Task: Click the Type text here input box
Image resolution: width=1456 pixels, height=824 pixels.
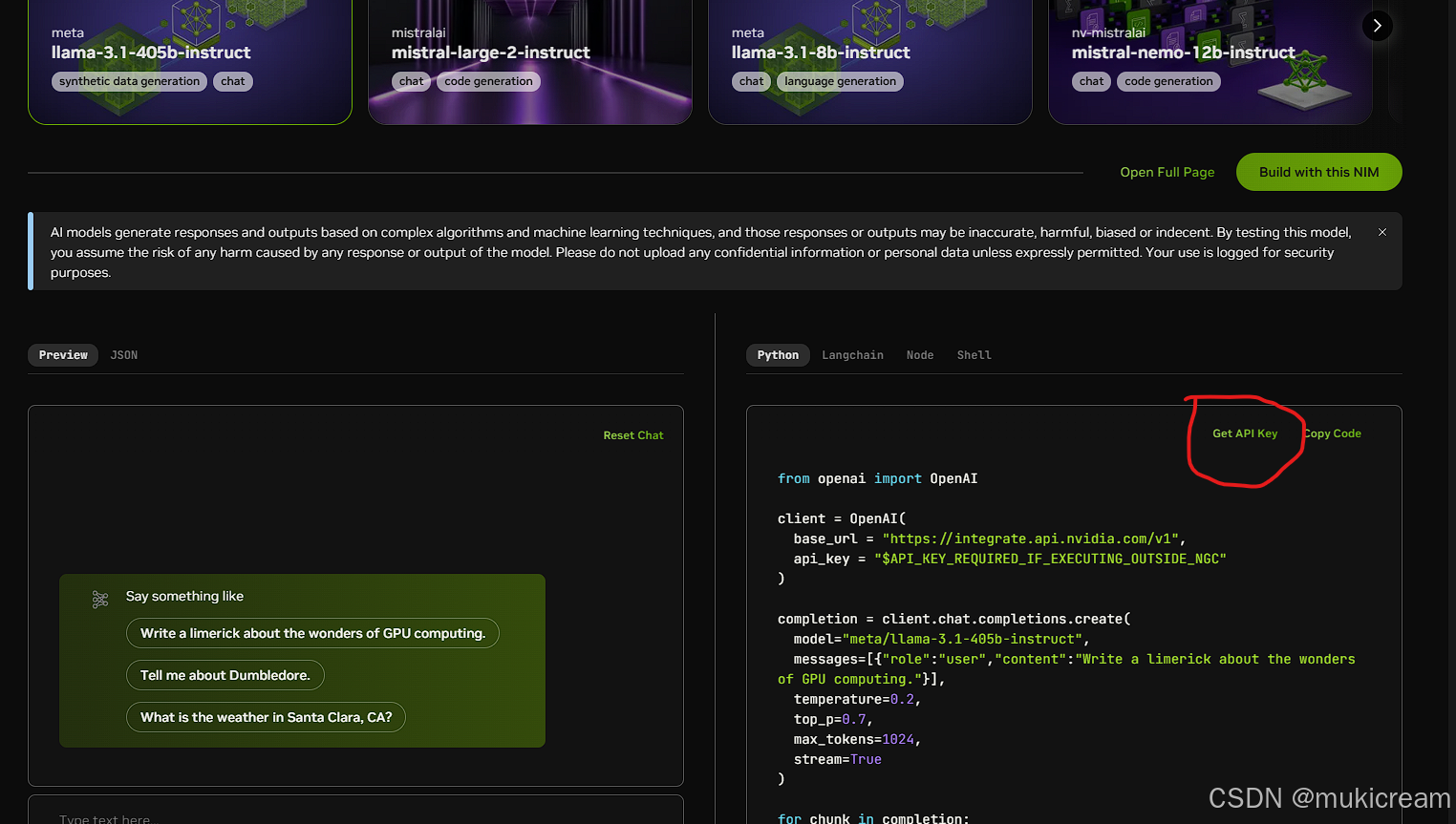Action: (355, 811)
